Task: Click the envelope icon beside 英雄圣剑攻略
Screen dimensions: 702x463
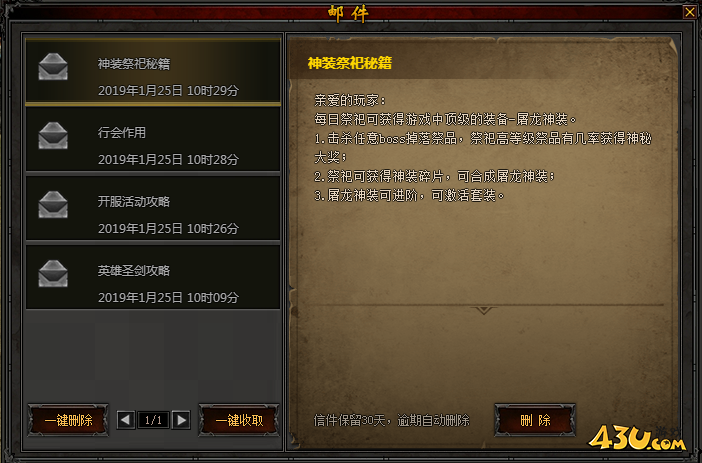Action: coord(53,273)
